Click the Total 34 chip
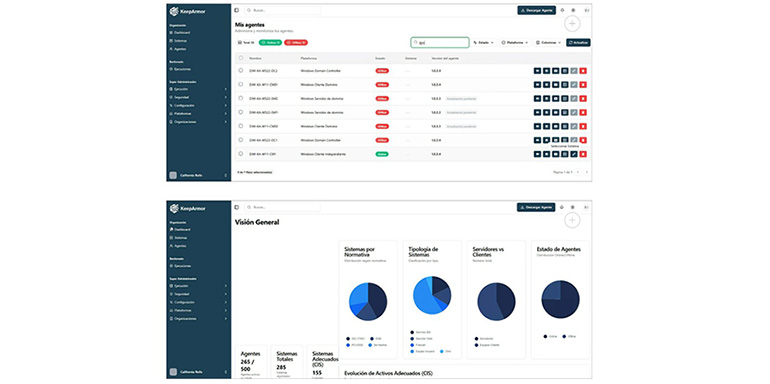This screenshot has width=770, height=384. [246, 43]
